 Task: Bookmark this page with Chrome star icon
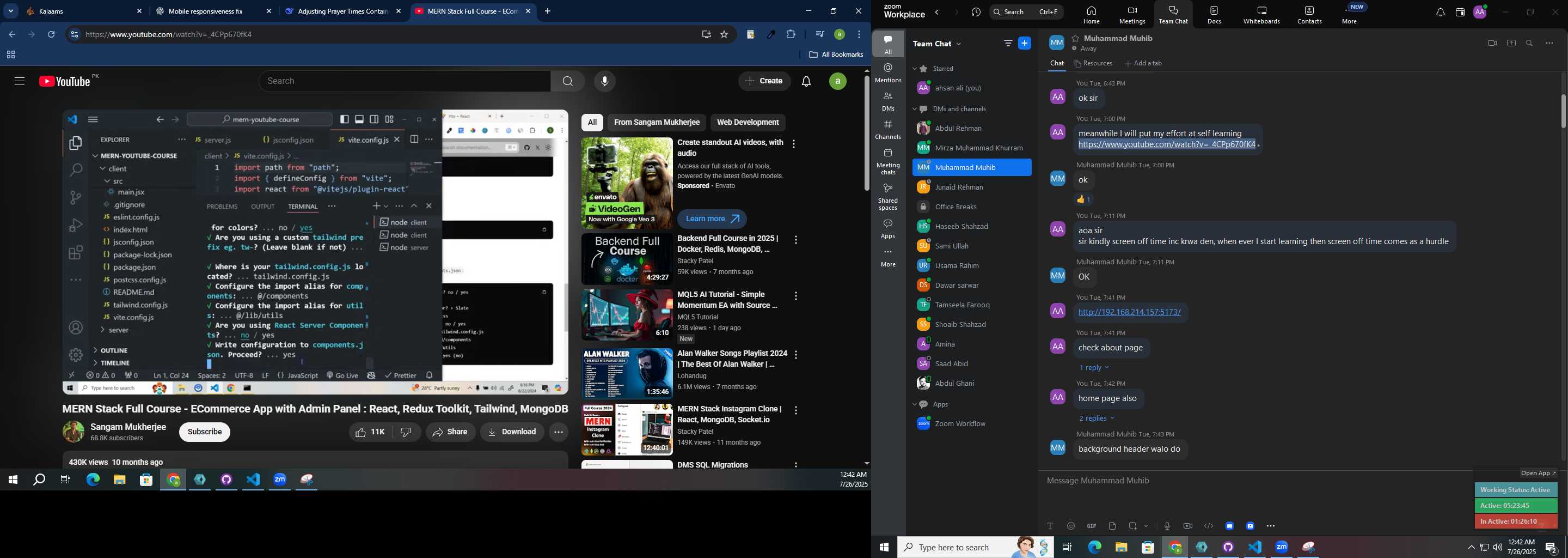[724, 35]
